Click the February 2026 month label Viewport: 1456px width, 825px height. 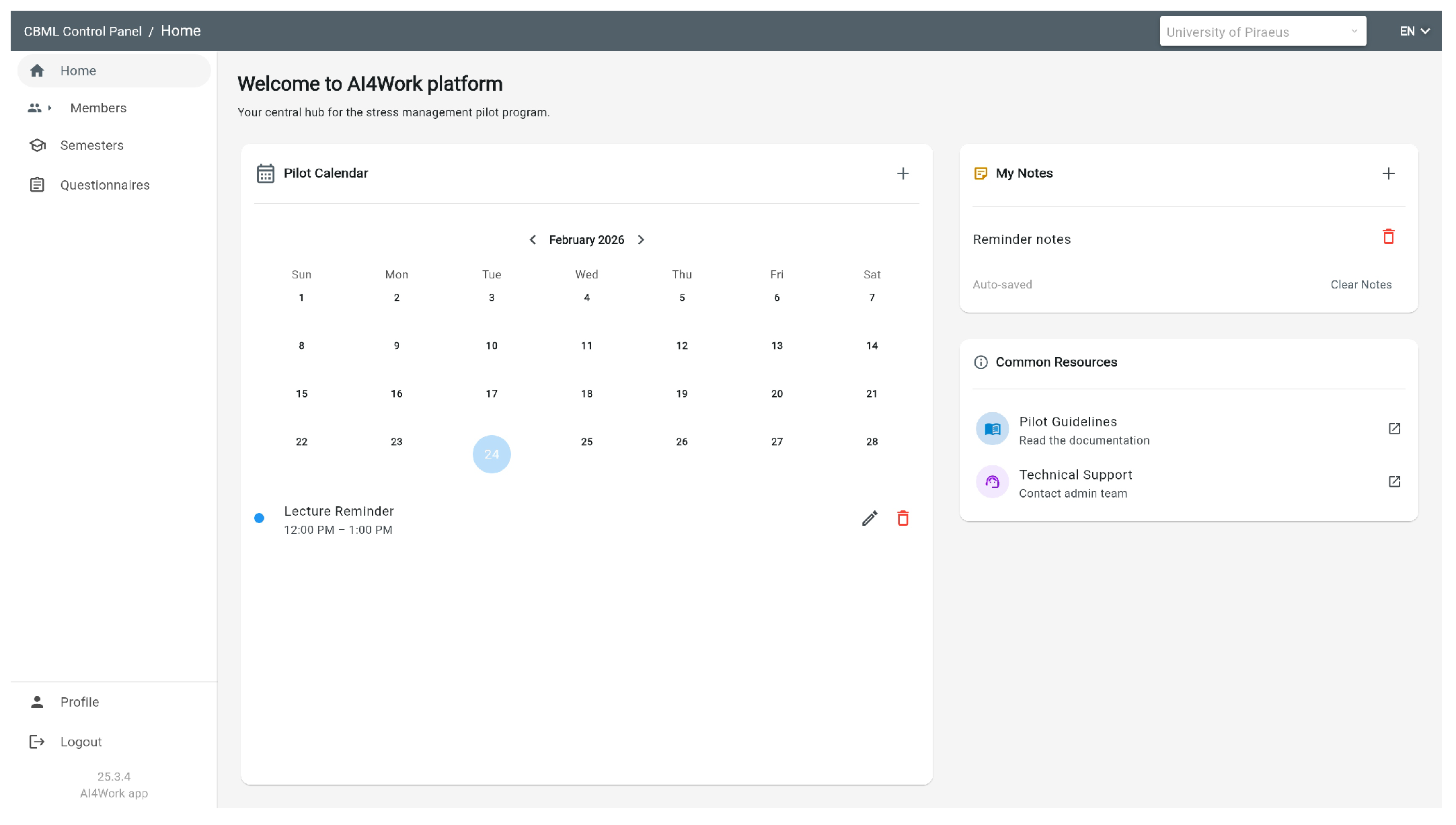pos(586,240)
